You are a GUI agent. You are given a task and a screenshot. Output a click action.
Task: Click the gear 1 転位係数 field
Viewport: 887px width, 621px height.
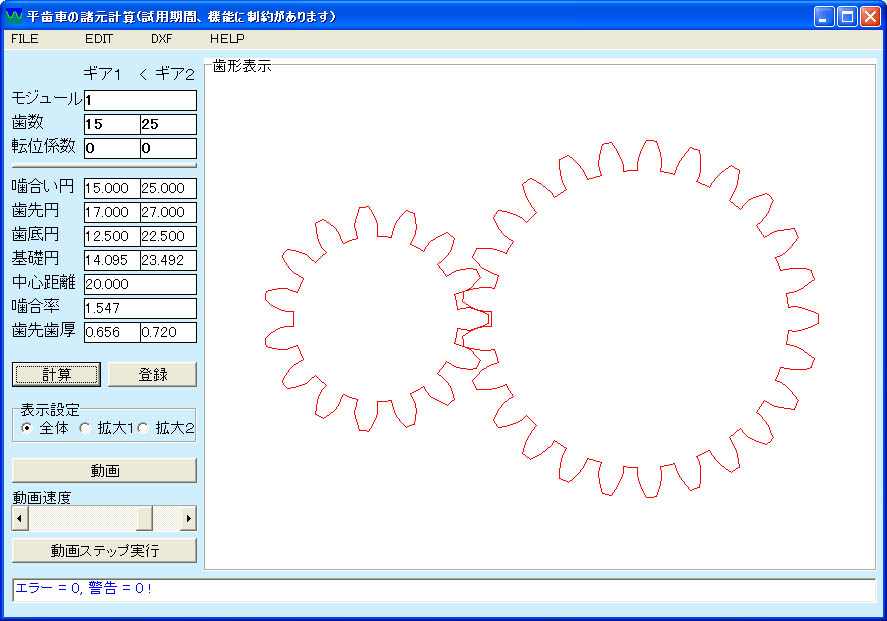point(111,149)
